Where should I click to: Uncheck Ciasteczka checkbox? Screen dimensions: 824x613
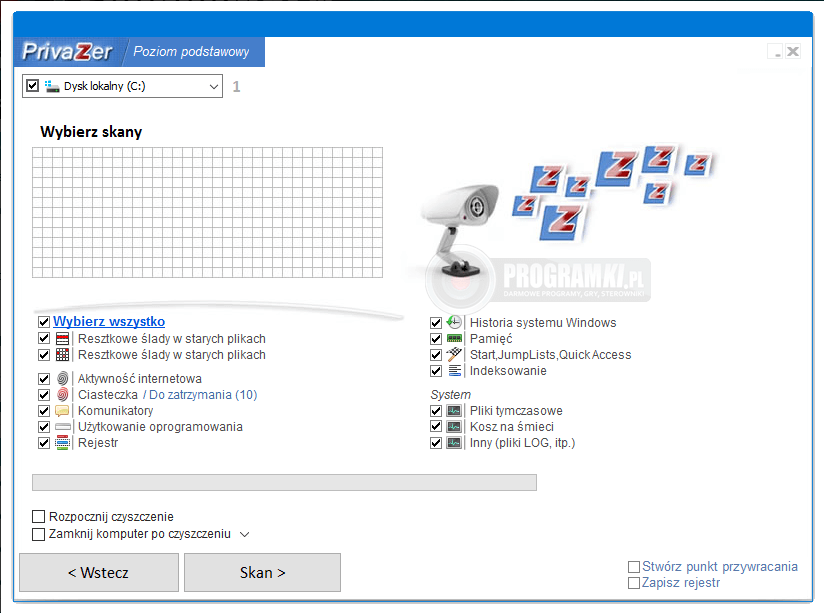click(x=44, y=395)
